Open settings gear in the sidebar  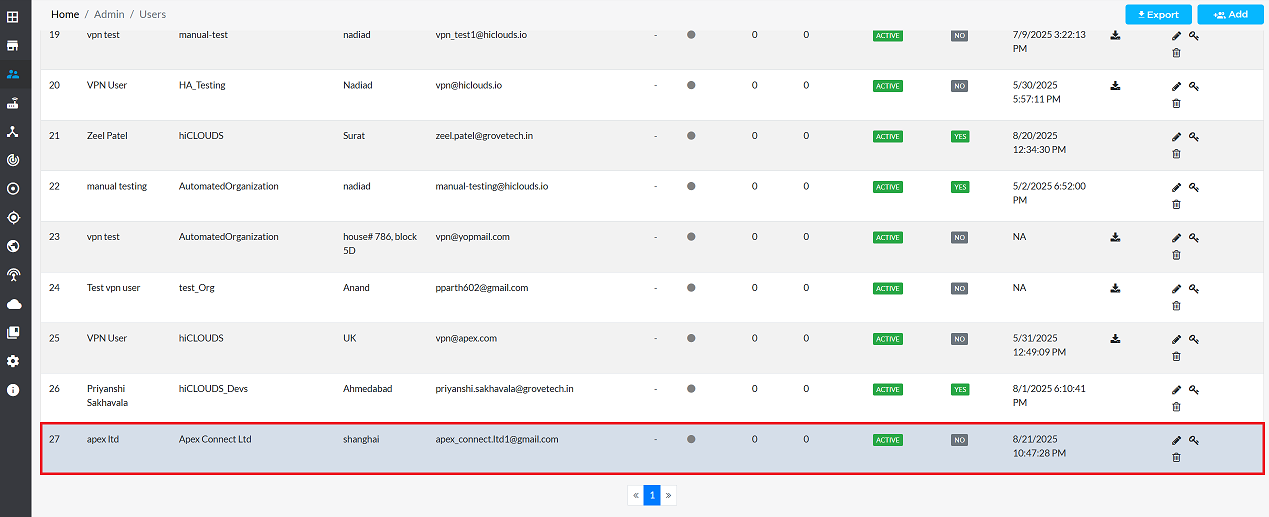(x=13, y=361)
